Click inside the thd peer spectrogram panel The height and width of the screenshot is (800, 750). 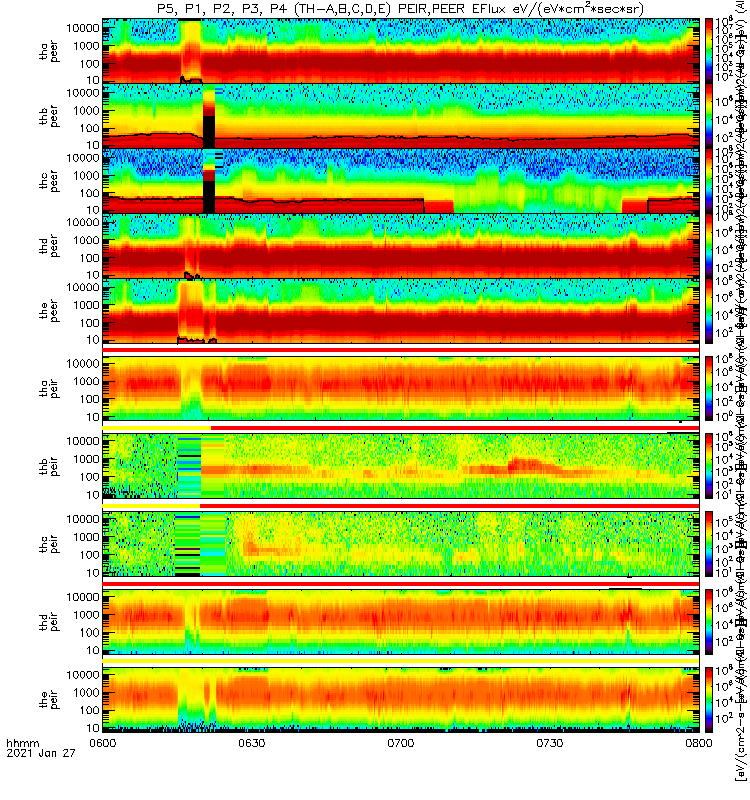401,245
